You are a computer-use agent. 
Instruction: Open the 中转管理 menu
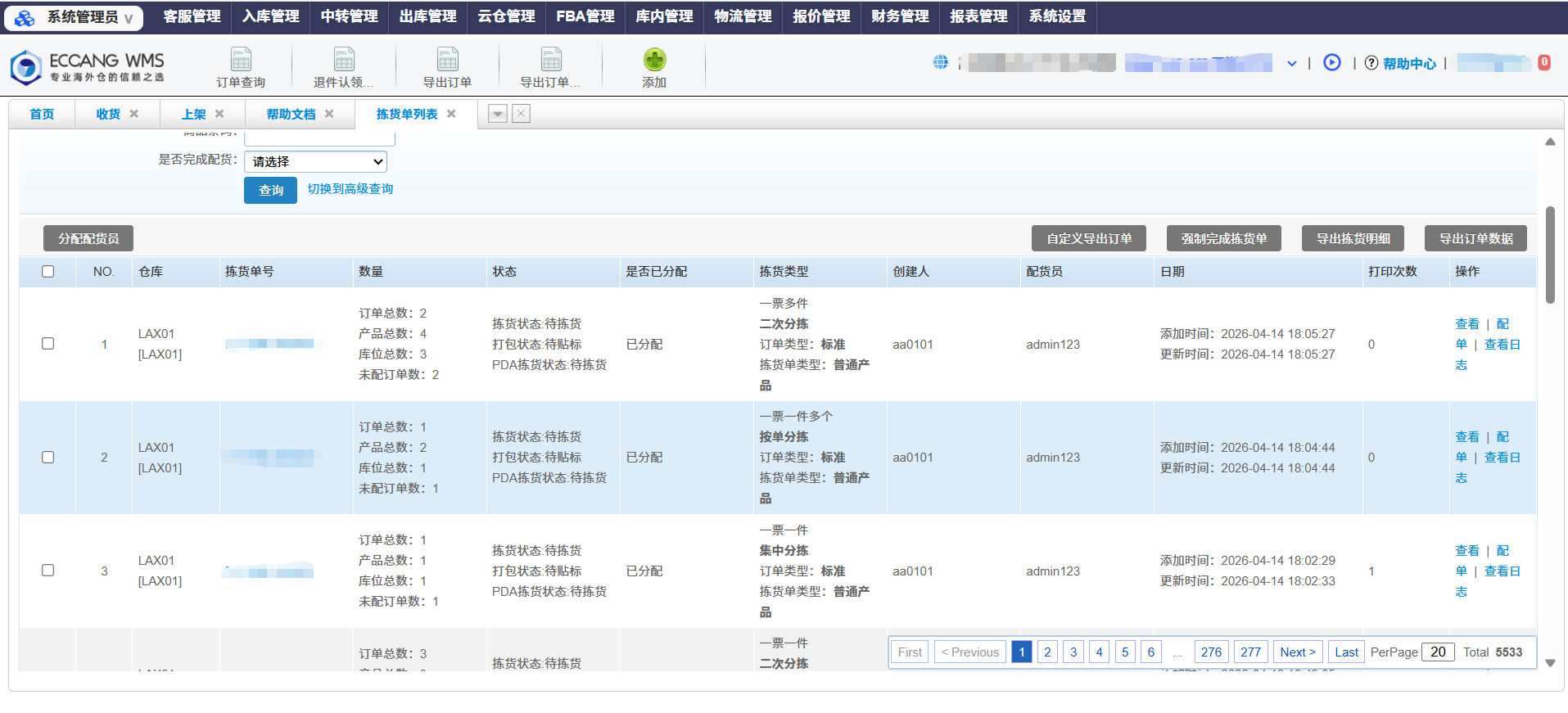(349, 16)
